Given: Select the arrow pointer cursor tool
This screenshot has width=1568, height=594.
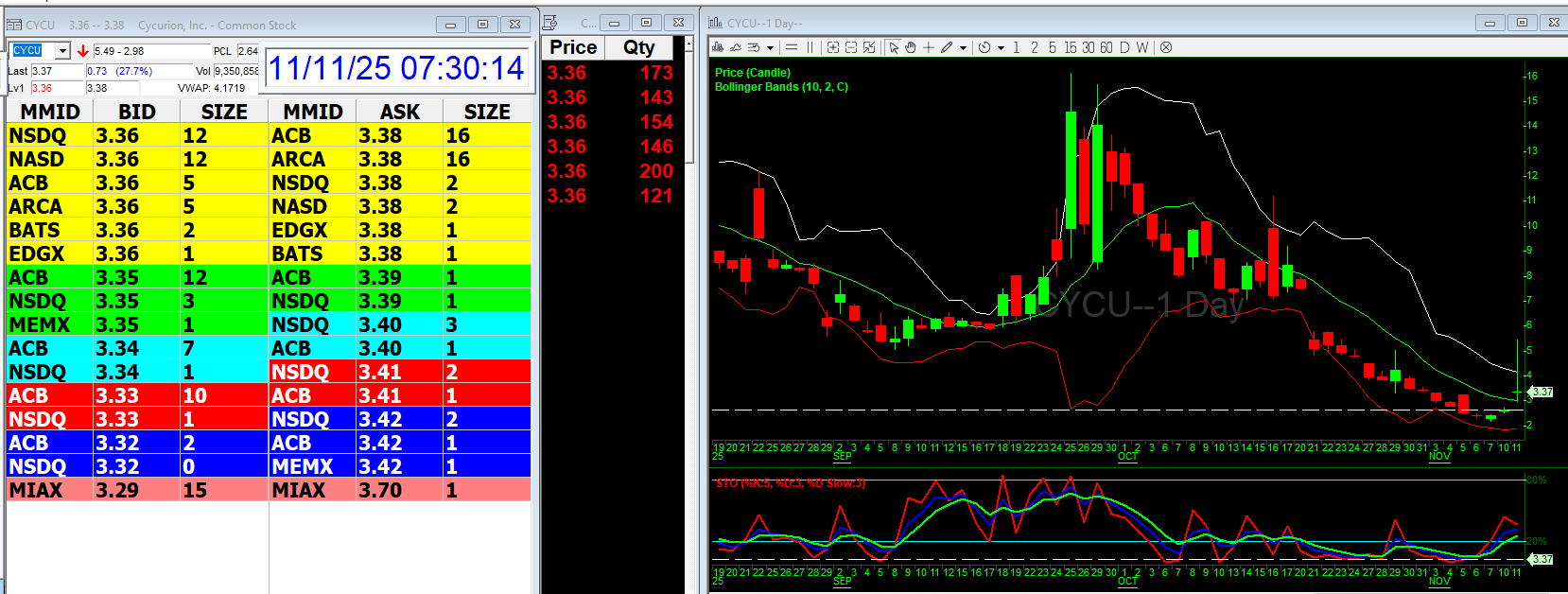Looking at the screenshot, I should (x=894, y=47).
